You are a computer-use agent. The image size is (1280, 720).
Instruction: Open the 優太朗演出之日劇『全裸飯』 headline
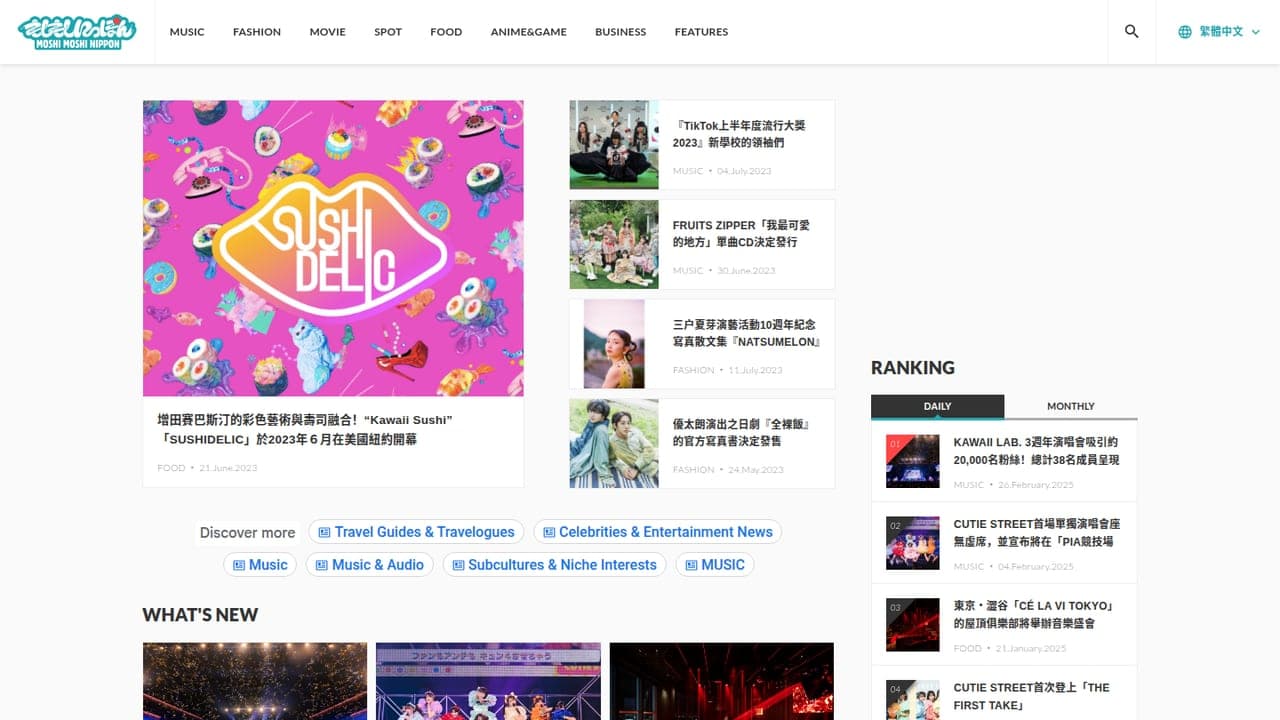point(741,432)
